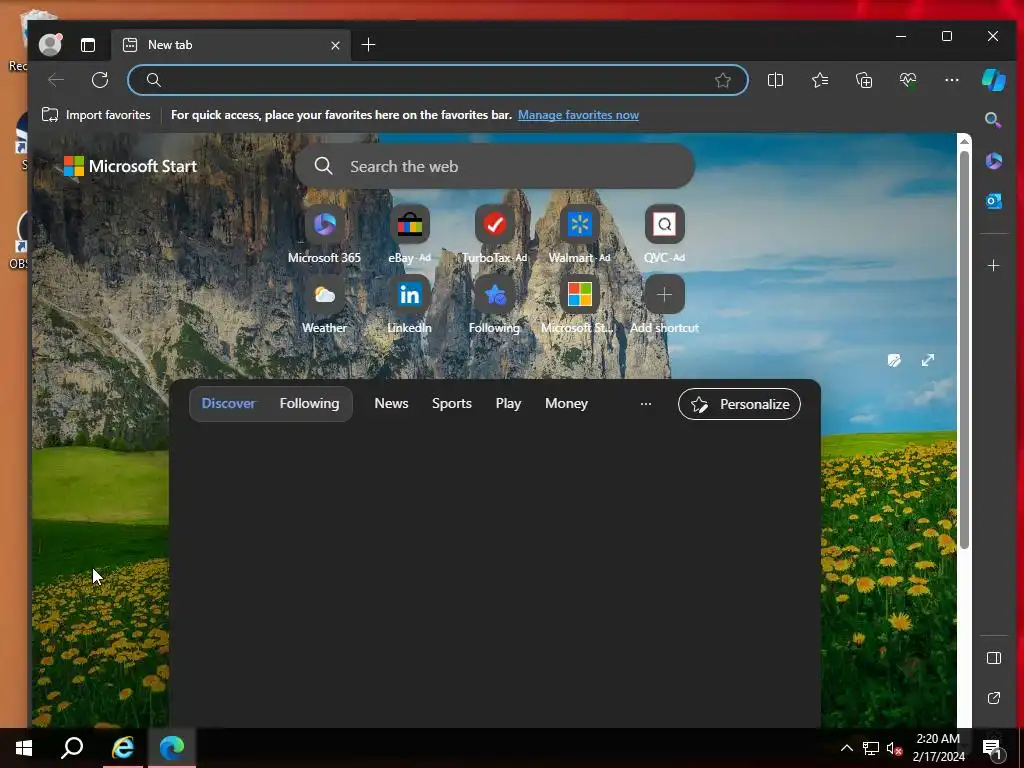Open Browser essentials heart icon
Viewport: 1024px width, 768px height.
click(x=908, y=80)
